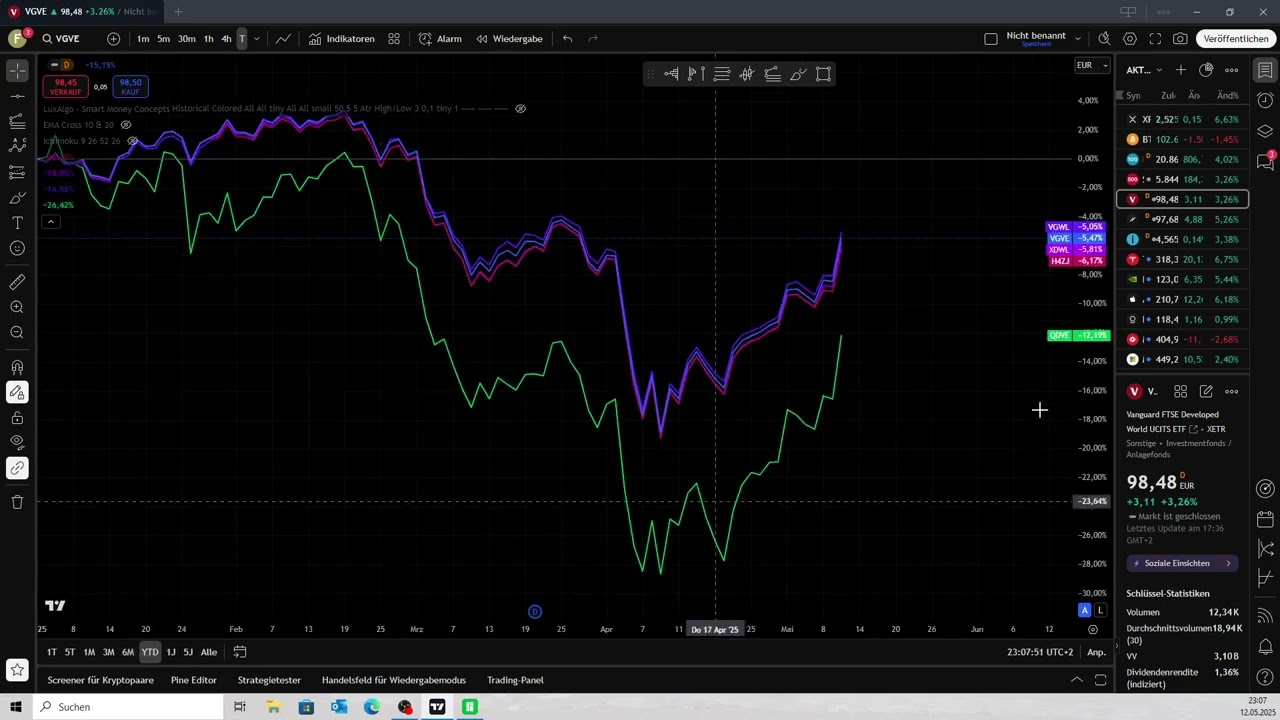Open the trend line drawing tools
This screenshot has height=720, width=1280.
pos(17,96)
